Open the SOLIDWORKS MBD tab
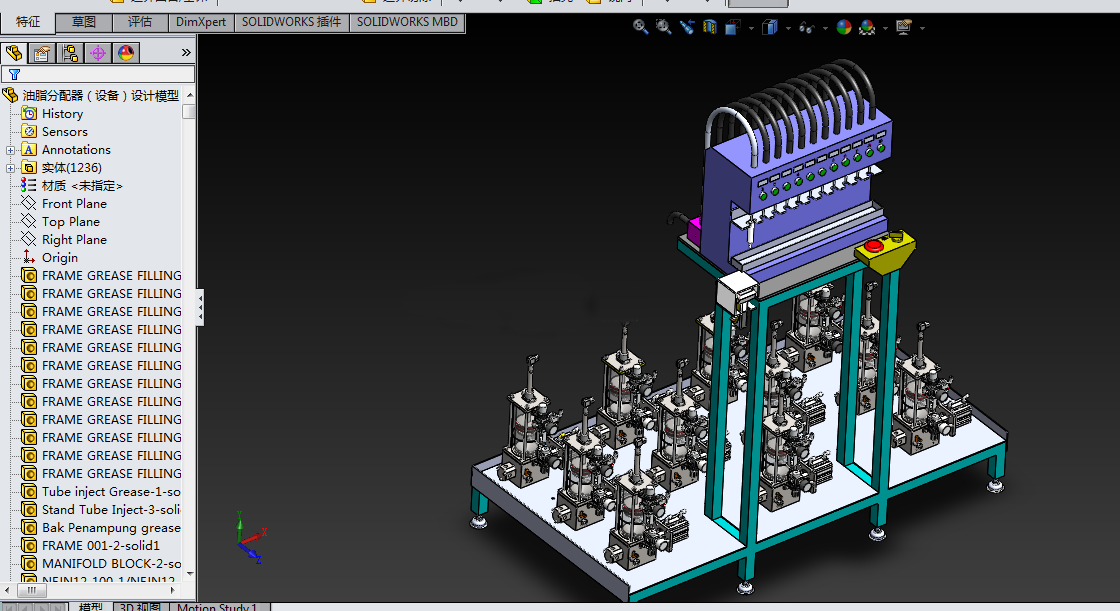1120x611 pixels. point(407,22)
